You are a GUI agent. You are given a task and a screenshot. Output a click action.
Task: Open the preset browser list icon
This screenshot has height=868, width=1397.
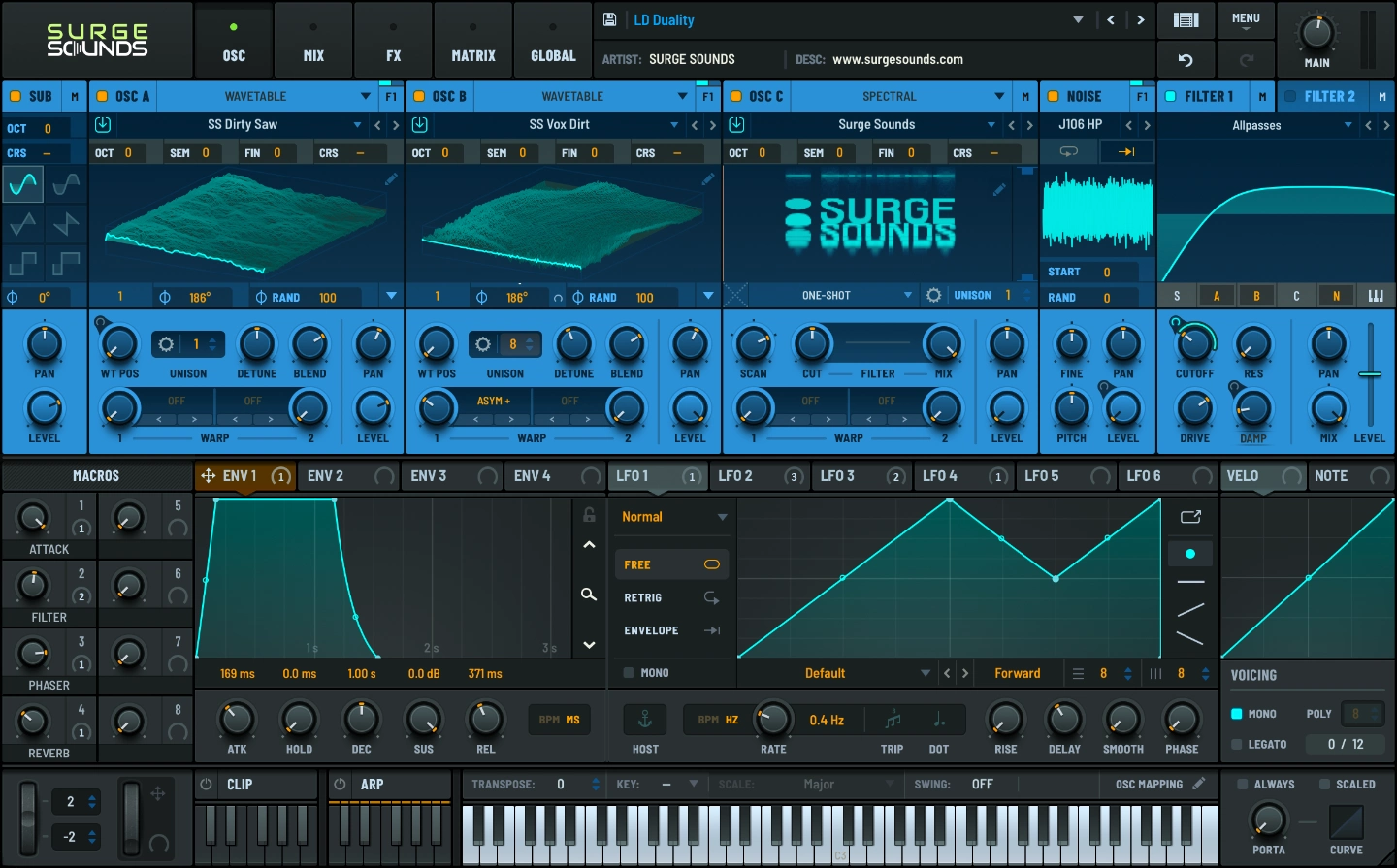(x=1186, y=19)
